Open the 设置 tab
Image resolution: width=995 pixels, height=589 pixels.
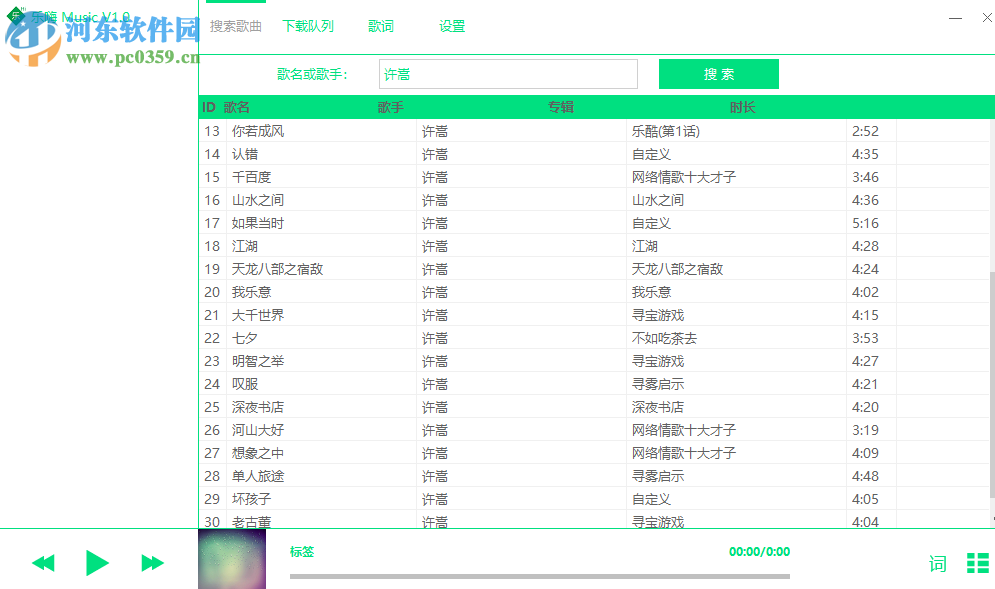[x=451, y=26]
